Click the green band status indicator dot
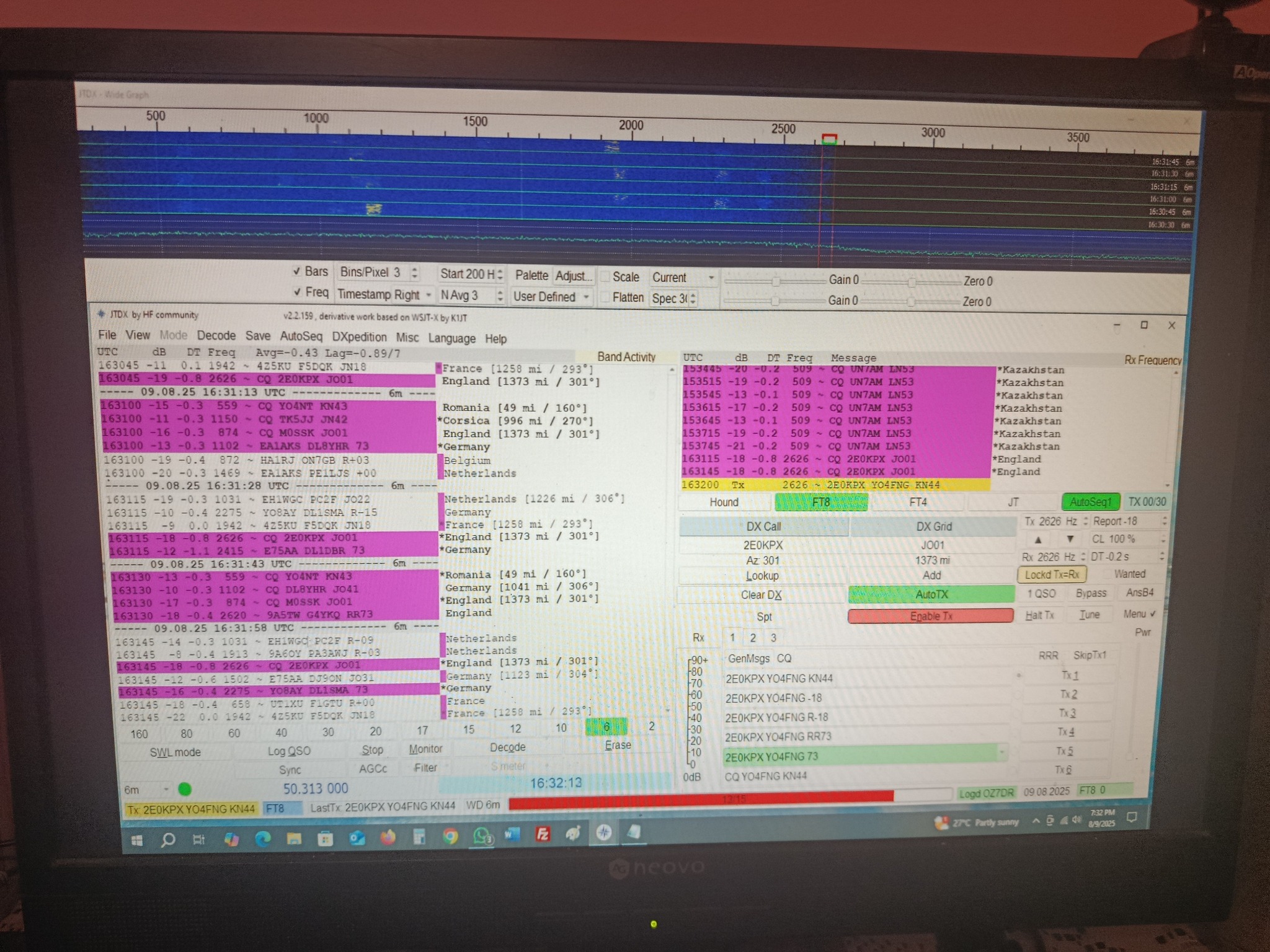This screenshot has height=952, width=1270. (x=185, y=789)
